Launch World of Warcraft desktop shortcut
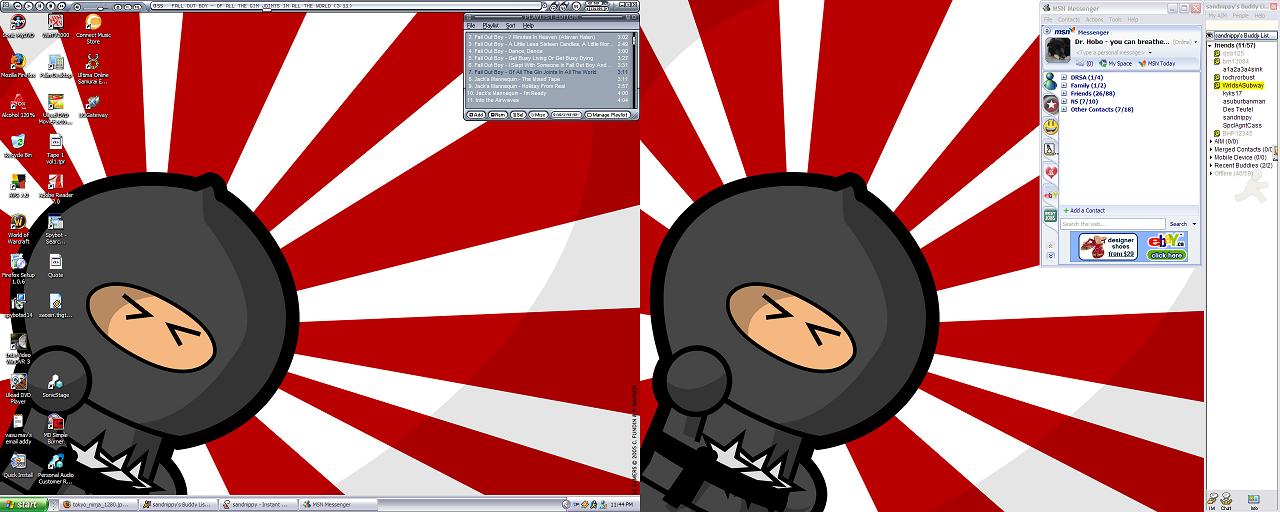Screen dimensions: 1280x512 (x=18, y=223)
